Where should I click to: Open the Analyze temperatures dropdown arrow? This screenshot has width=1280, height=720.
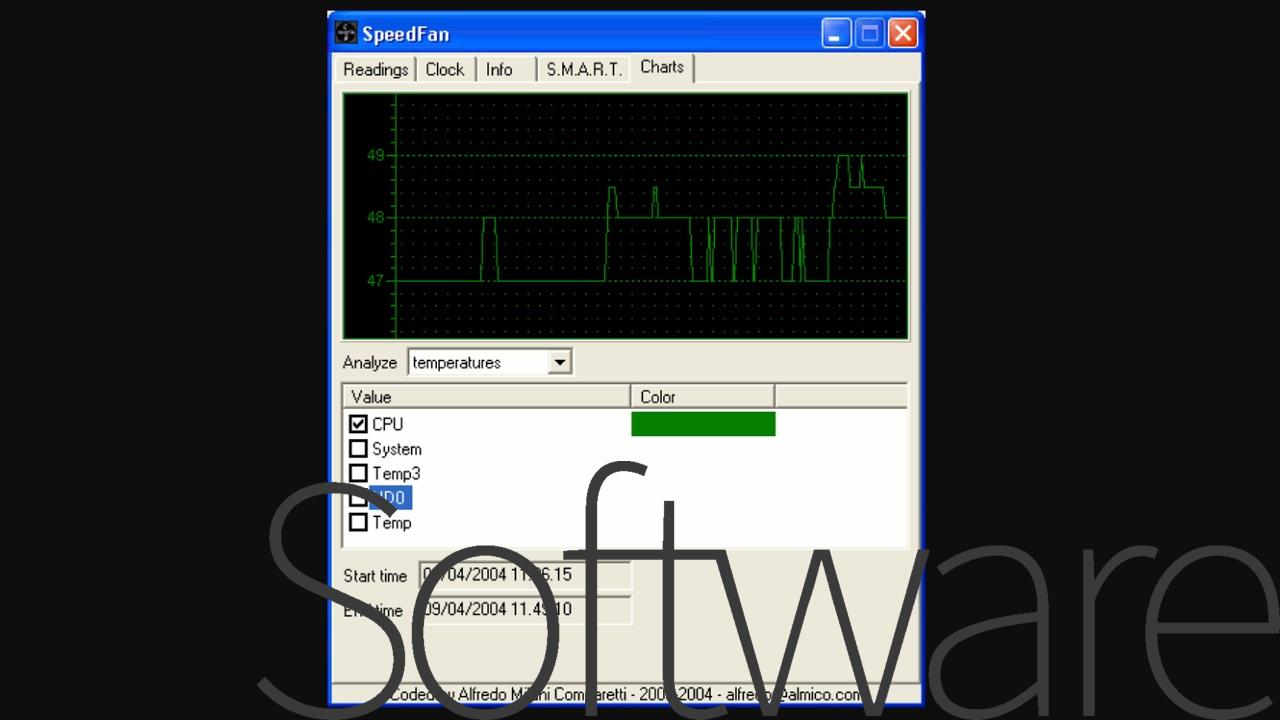(560, 362)
